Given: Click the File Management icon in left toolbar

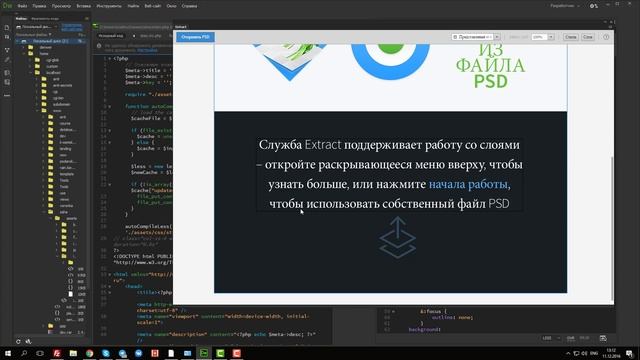Looking at the screenshot, I should pos(7,37).
